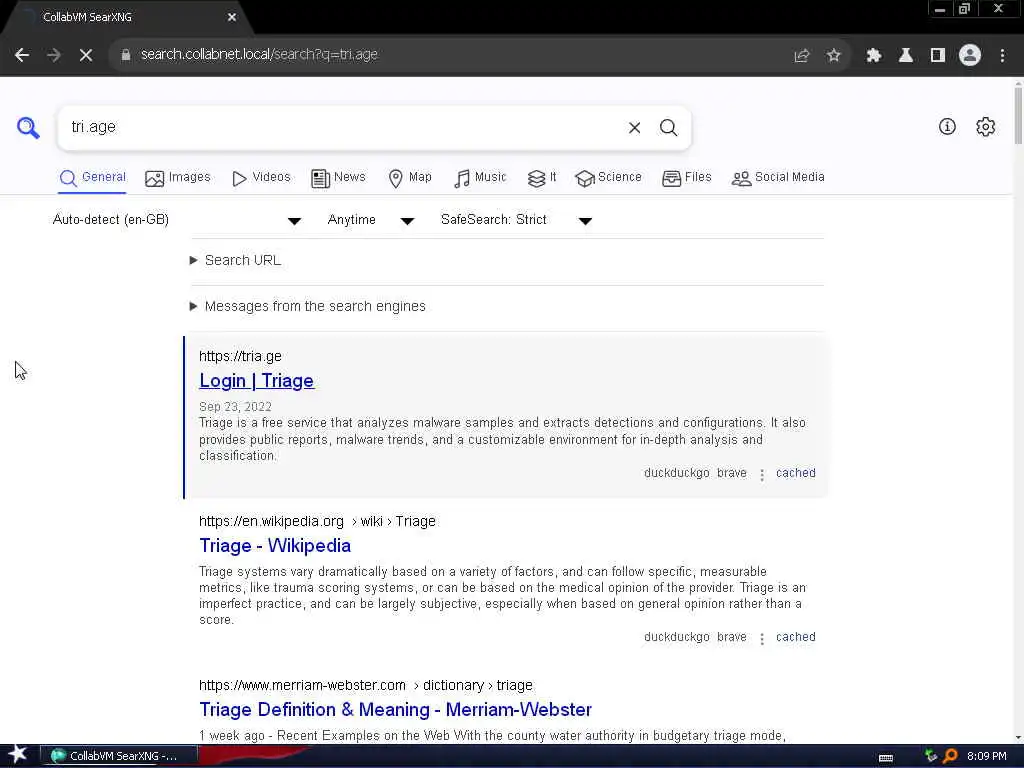This screenshot has width=1024, height=768.
Task: Switch to Map tab
Action: [410, 178]
